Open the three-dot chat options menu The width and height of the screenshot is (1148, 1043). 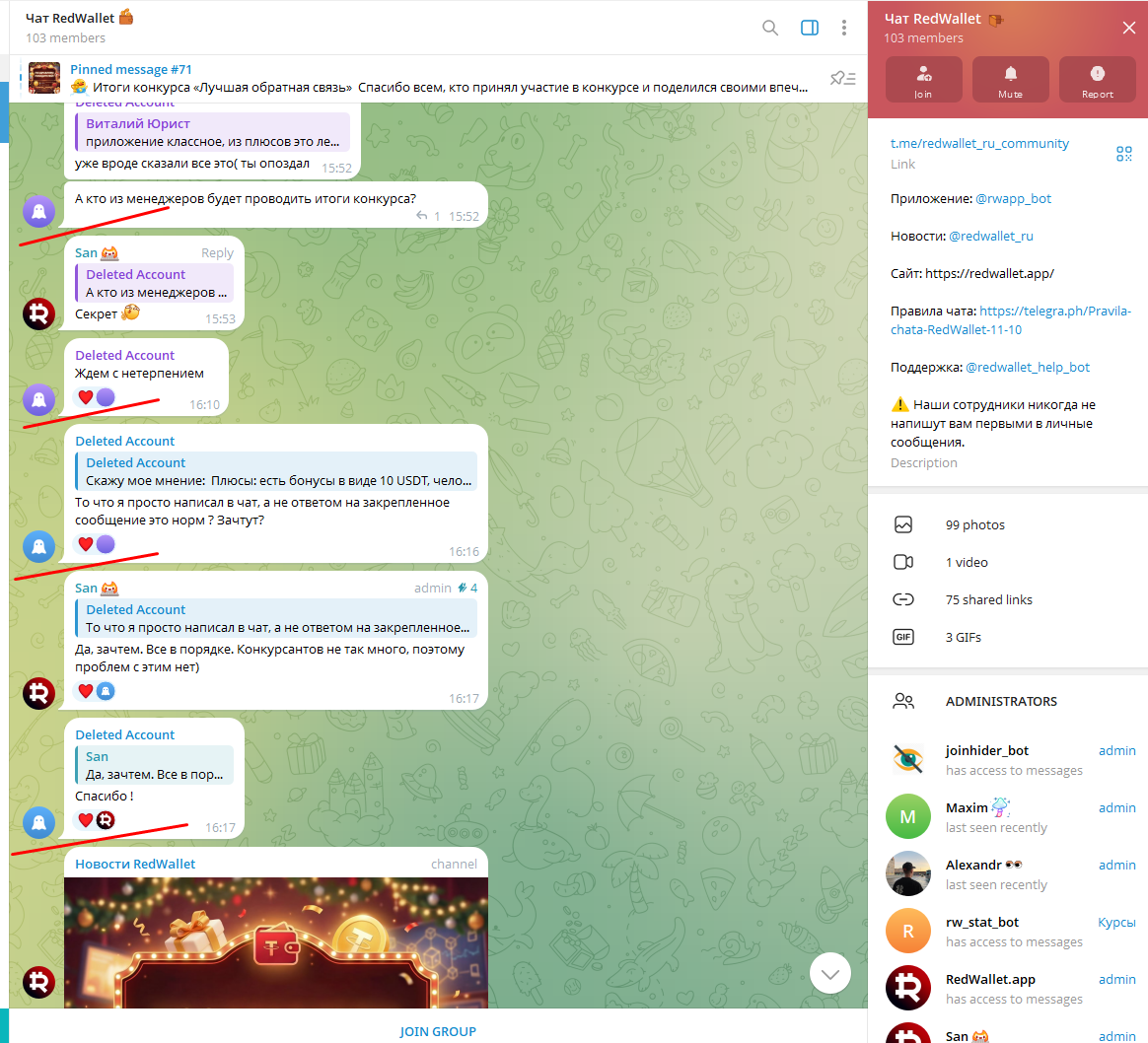pos(844,28)
